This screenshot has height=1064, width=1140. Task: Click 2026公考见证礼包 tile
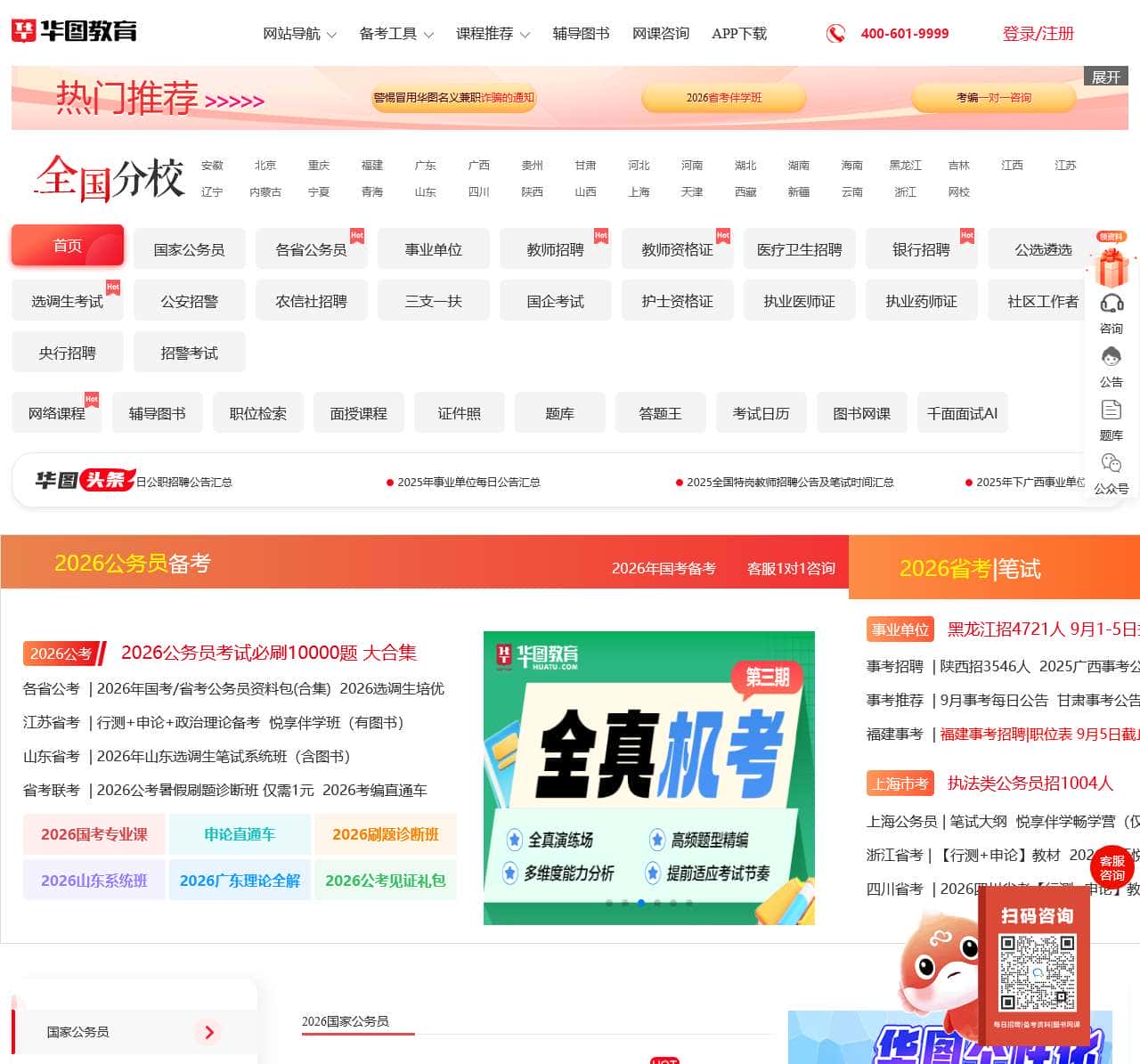pos(386,881)
